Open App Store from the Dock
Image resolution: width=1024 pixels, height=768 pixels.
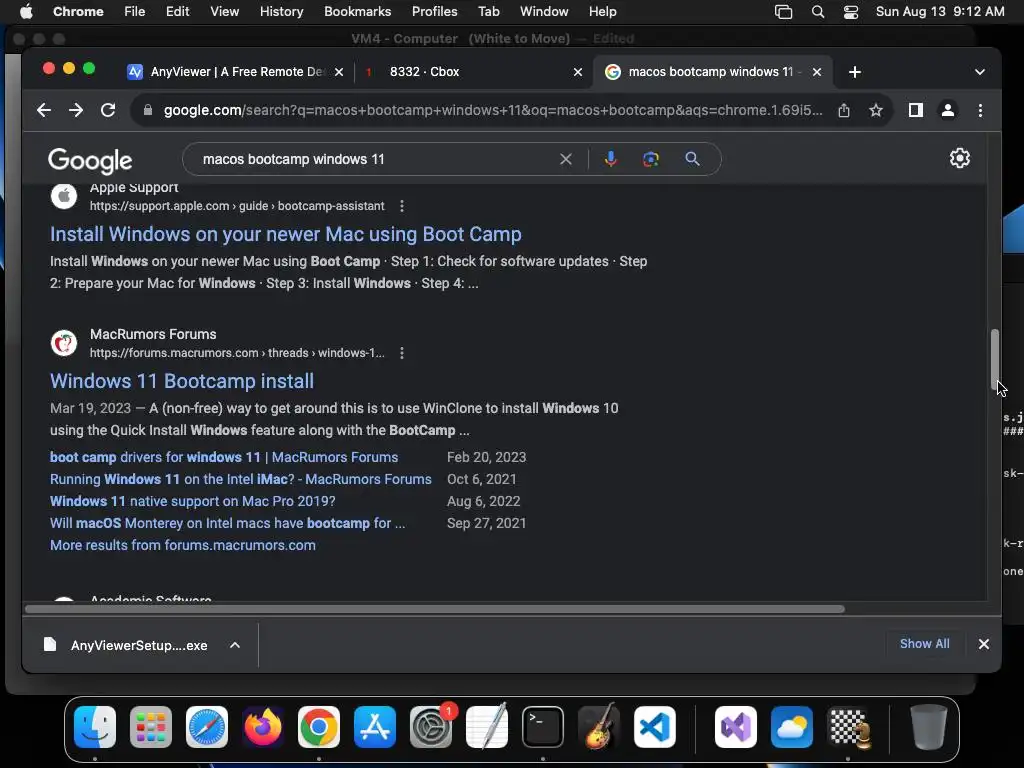375,727
